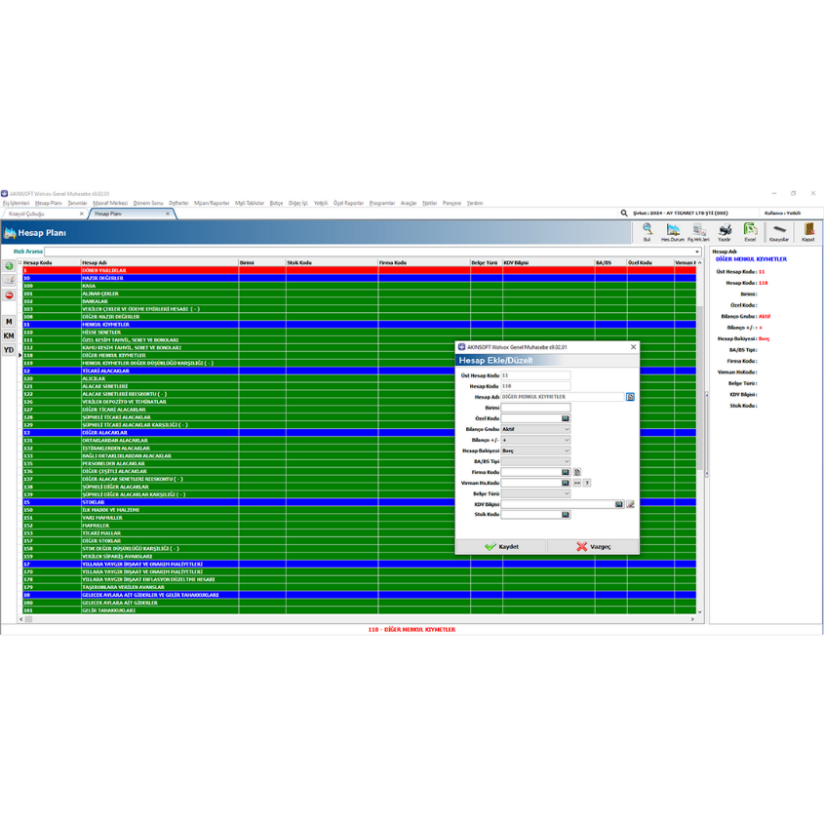Print the chart via Yazdır icon
Screen dimensions: 824x824
click(x=725, y=229)
